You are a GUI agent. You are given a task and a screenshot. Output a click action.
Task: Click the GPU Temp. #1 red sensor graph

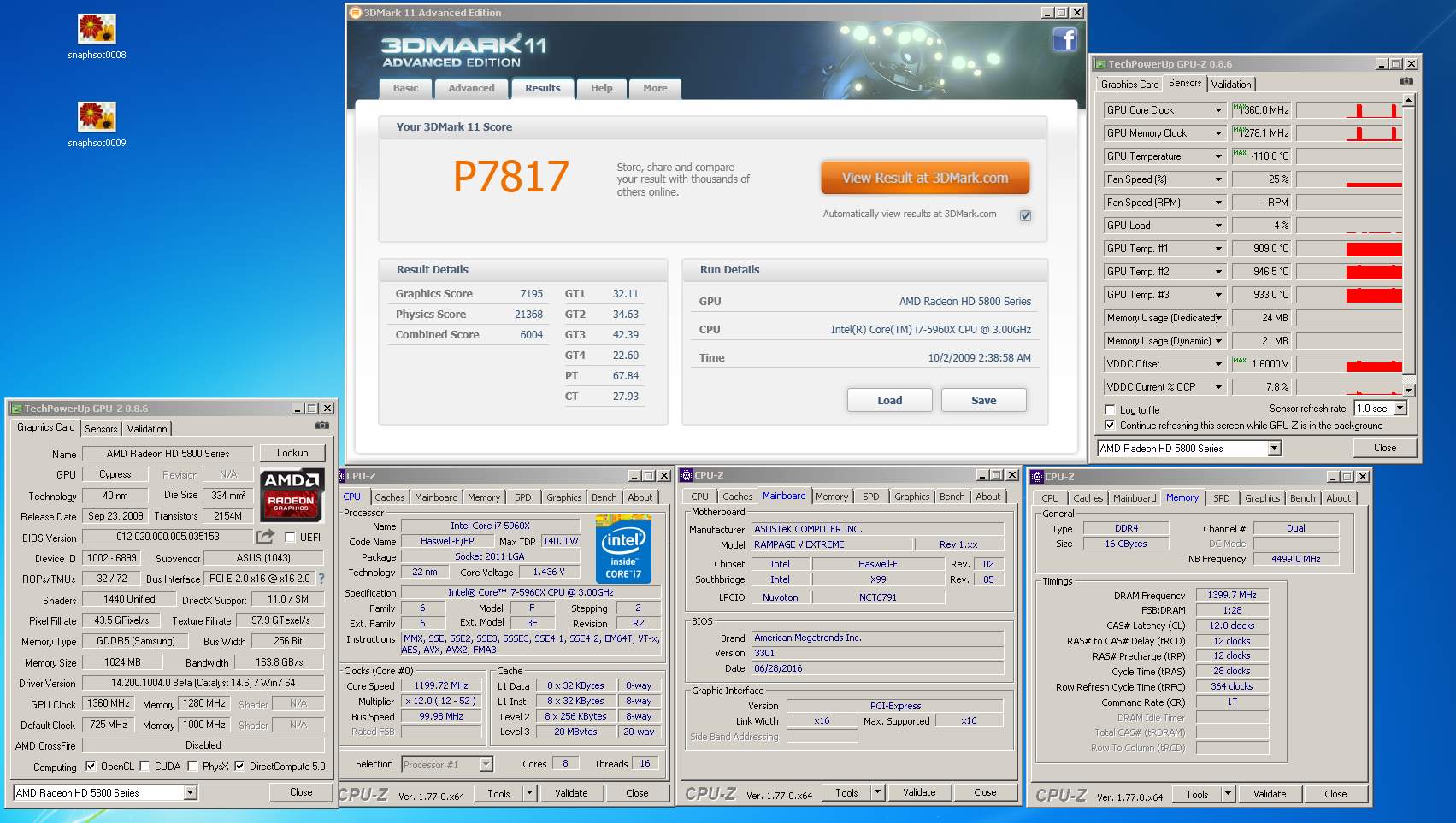click(1349, 249)
